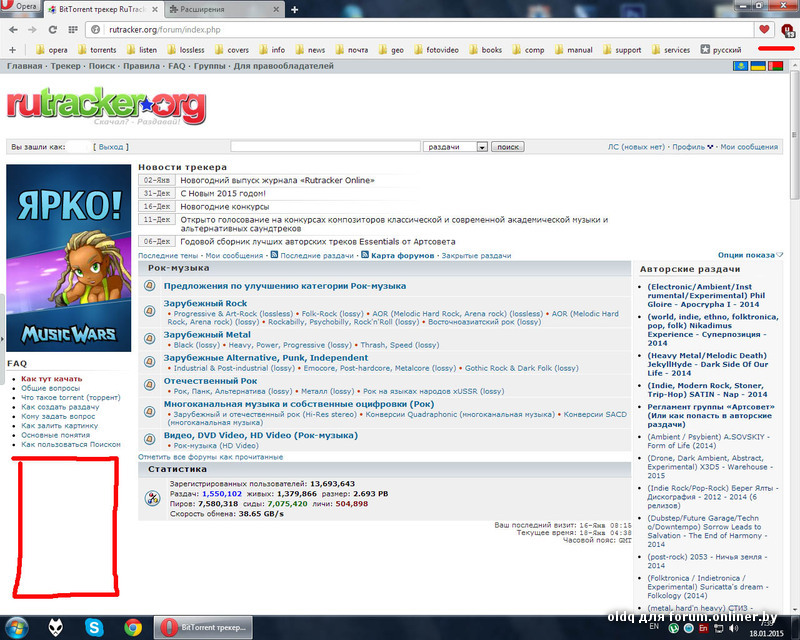The width and height of the screenshot is (800, 640).
Task: Open Главная in top navigation
Action: tap(24, 66)
